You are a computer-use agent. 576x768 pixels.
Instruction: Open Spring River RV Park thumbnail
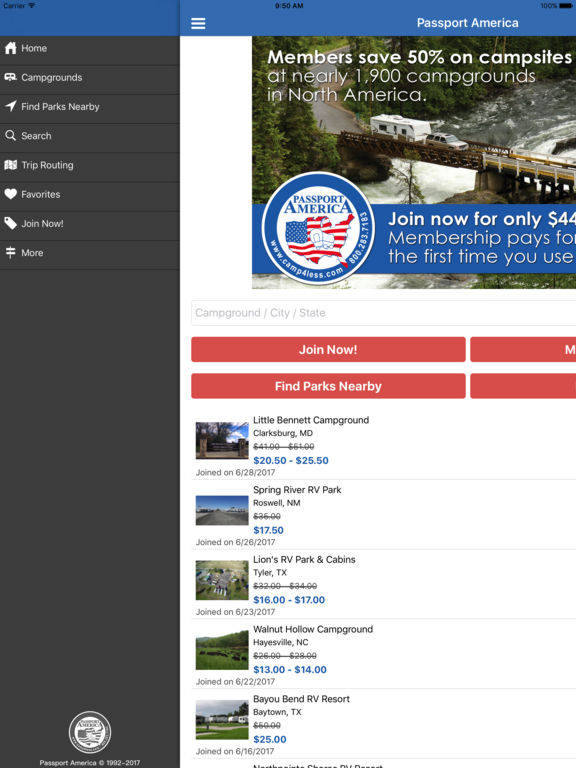click(222, 510)
